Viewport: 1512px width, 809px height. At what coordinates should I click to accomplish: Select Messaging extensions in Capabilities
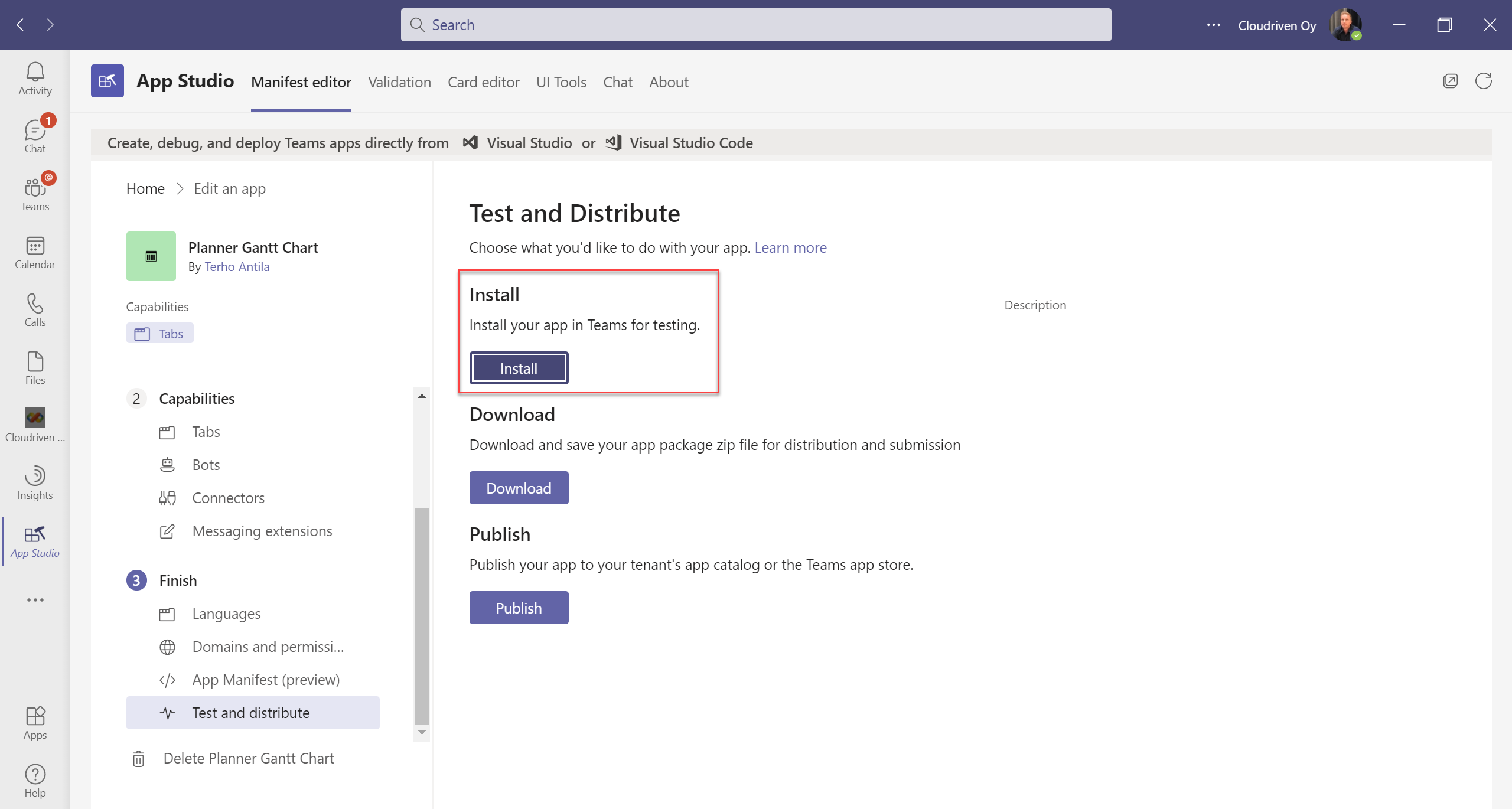tap(262, 531)
